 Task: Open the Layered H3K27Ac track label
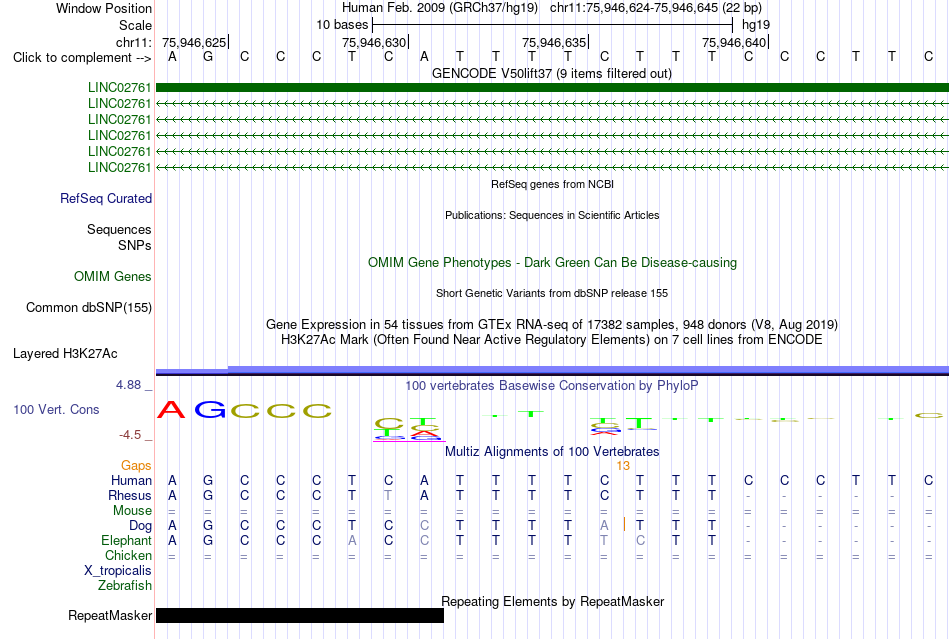point(65,354)
